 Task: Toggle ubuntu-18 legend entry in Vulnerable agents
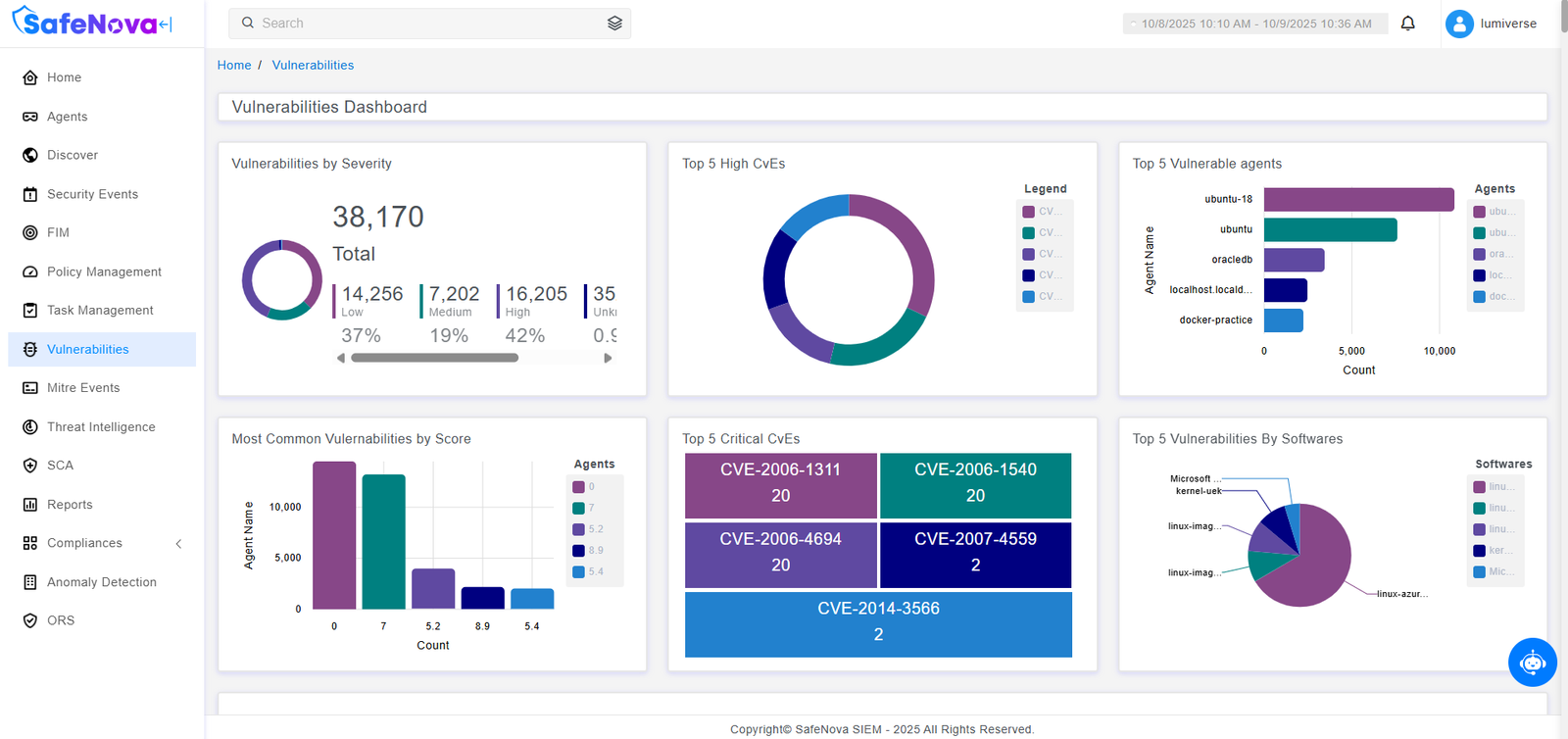pos(1493,212)
